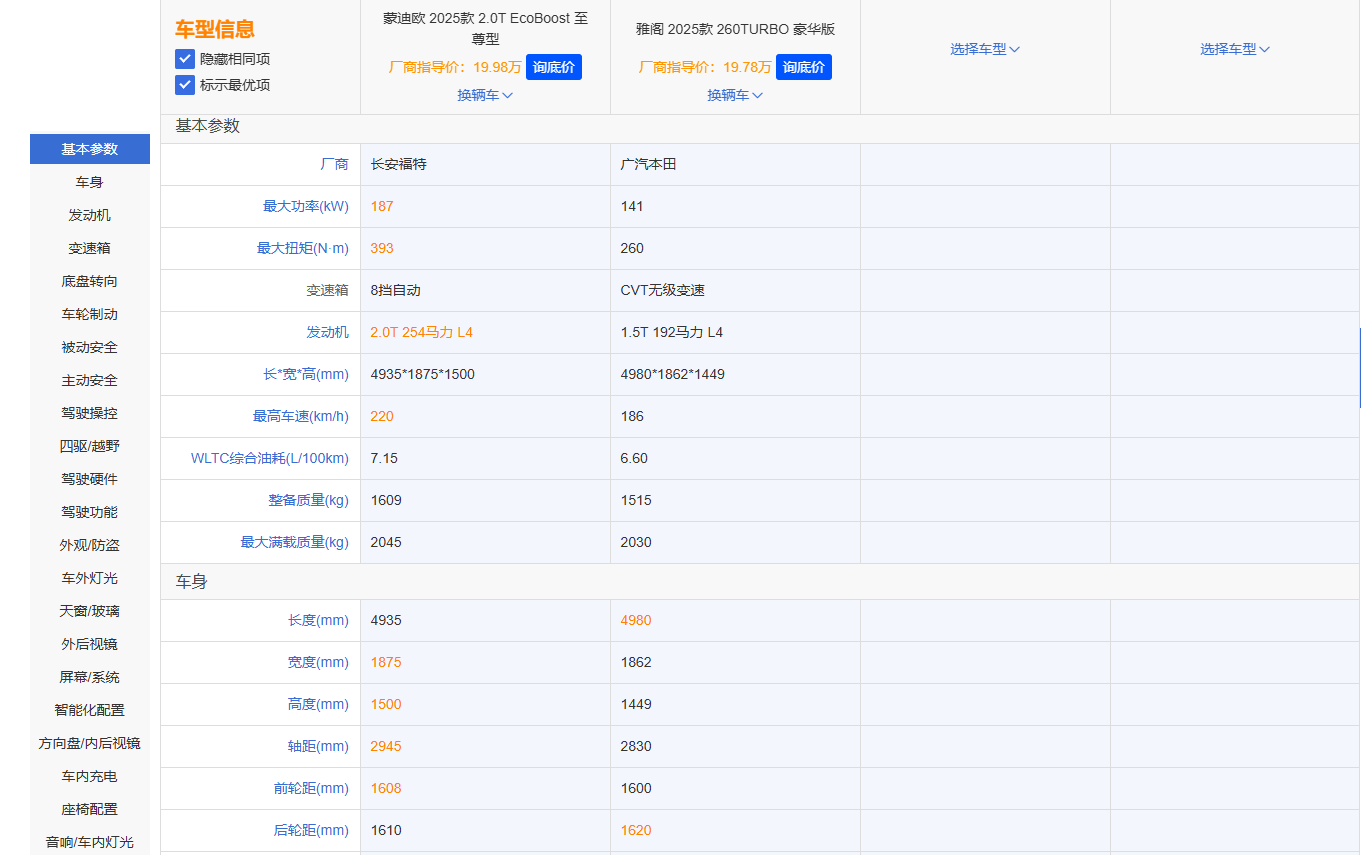Click the 最大功率(kW) parameter link

305,206
